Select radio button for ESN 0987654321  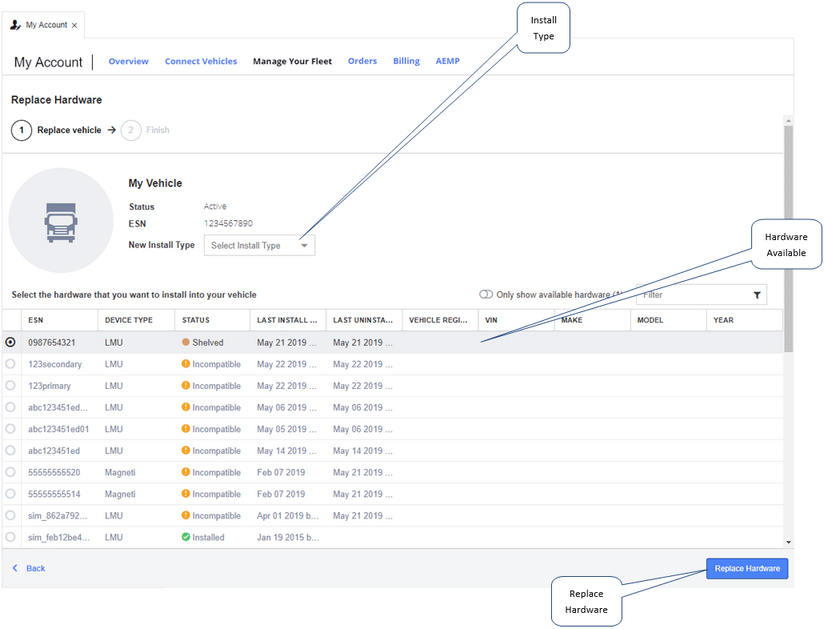[11, 342]
